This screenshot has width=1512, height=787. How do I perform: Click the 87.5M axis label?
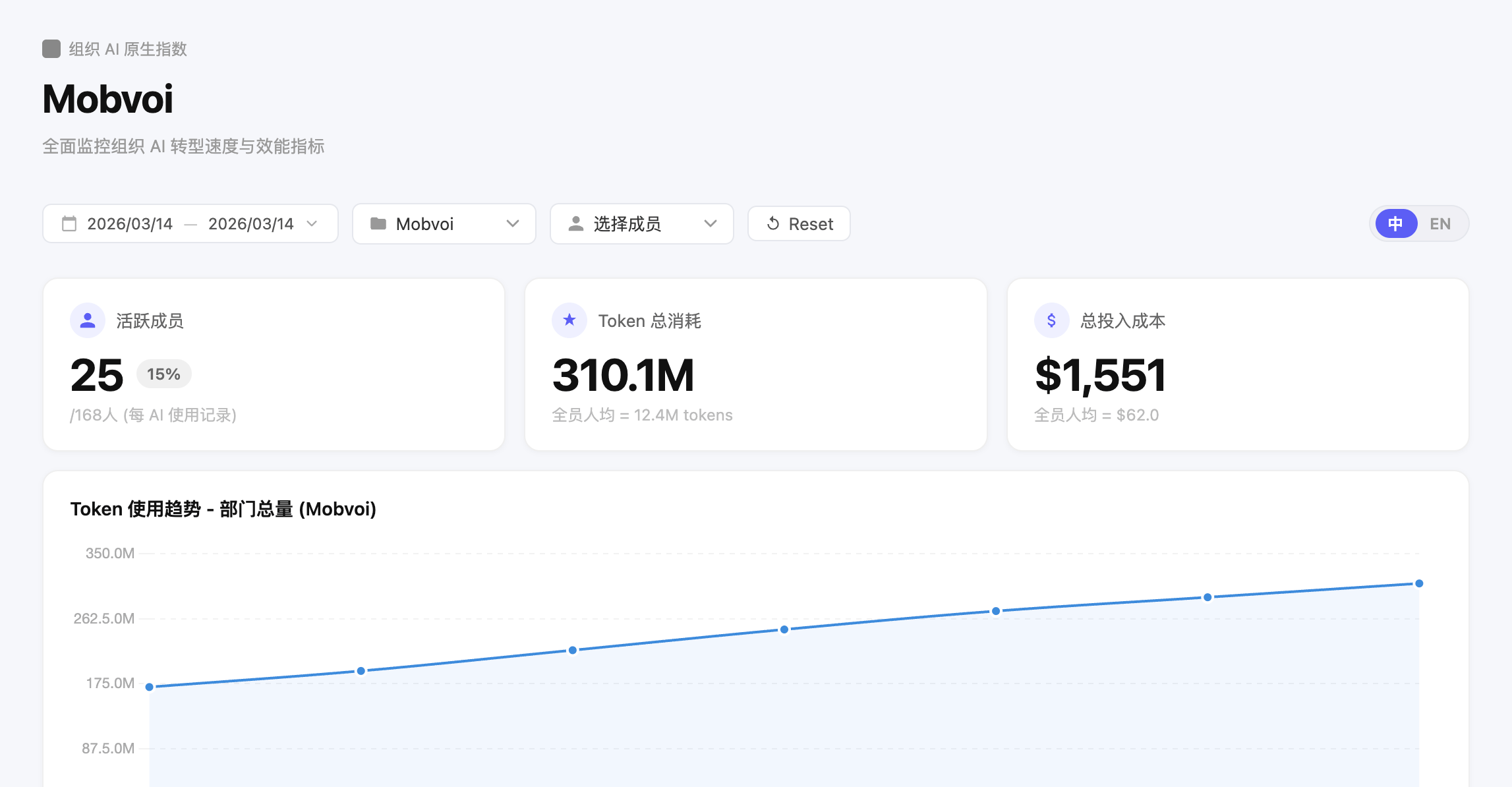point(108,748)
